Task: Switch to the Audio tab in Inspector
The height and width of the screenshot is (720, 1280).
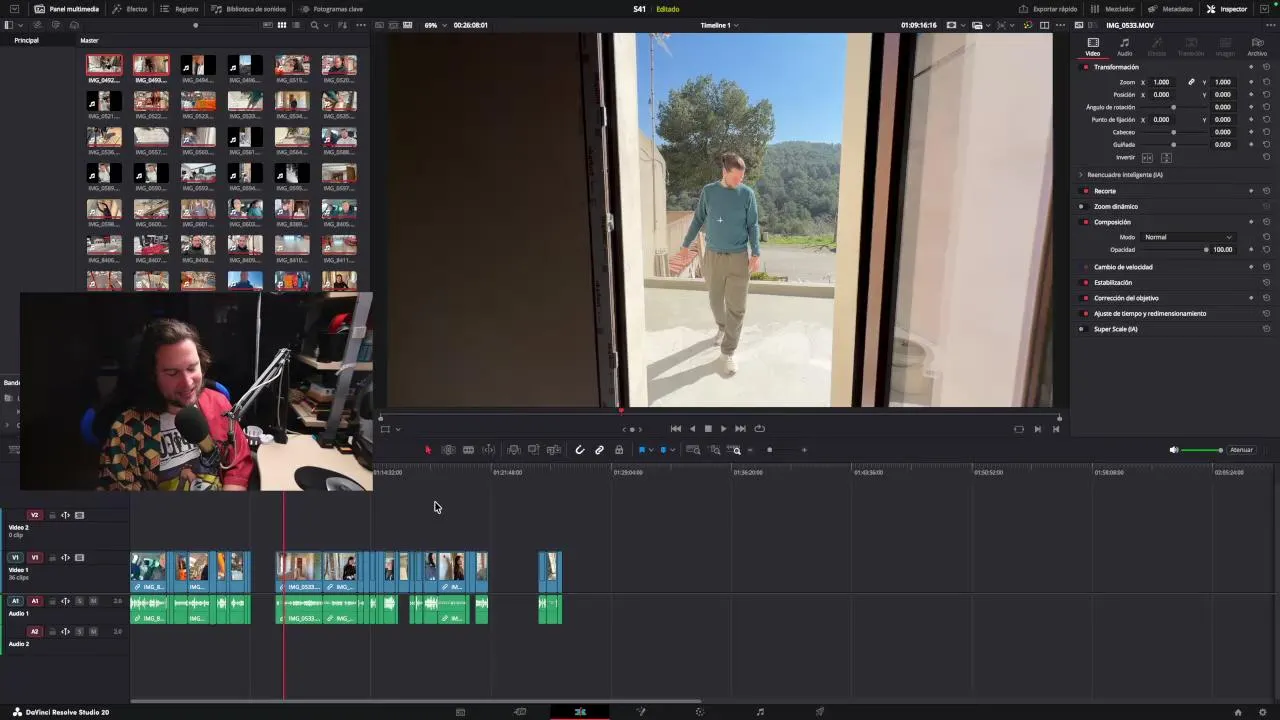Action: coord(1125,47)
